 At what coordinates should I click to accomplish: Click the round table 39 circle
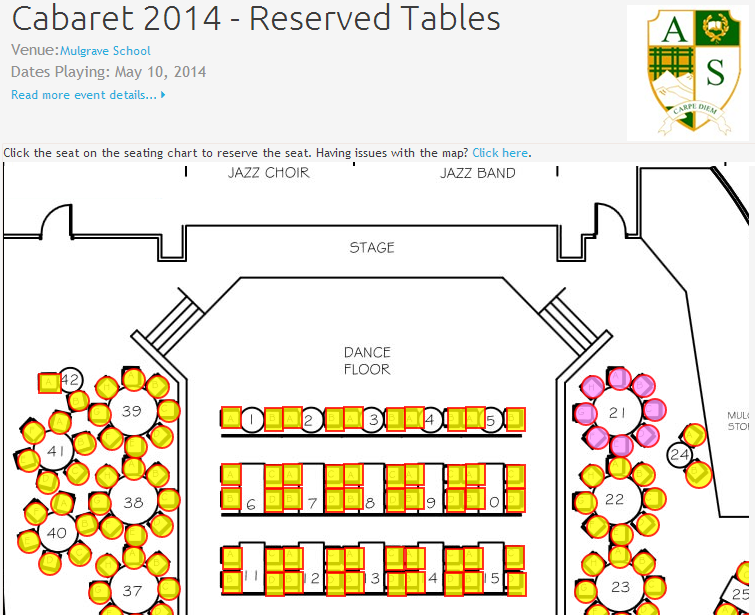coord(132,411)
